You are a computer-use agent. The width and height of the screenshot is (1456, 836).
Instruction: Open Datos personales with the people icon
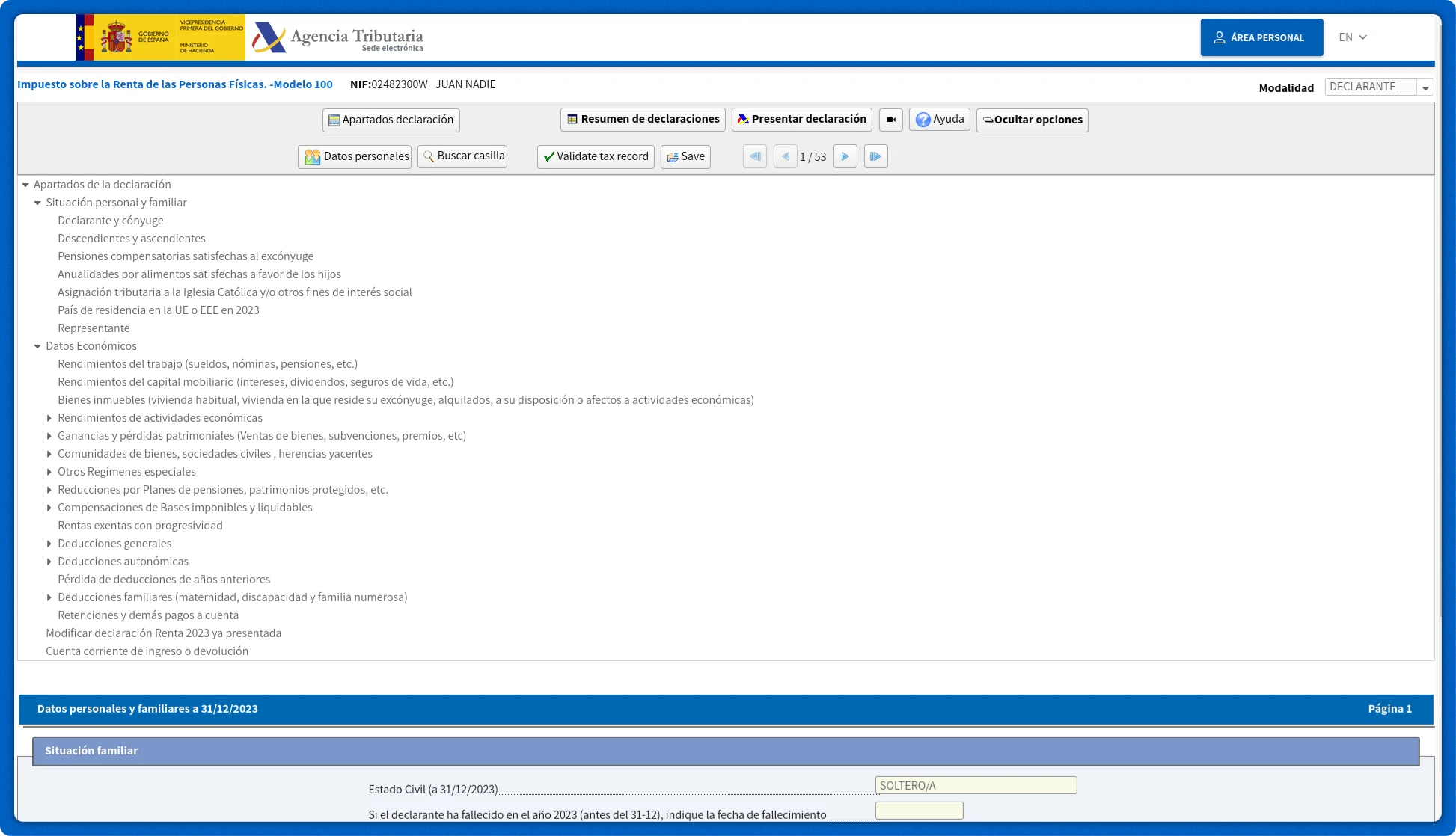pyautogui.click(x=312, y=157)
